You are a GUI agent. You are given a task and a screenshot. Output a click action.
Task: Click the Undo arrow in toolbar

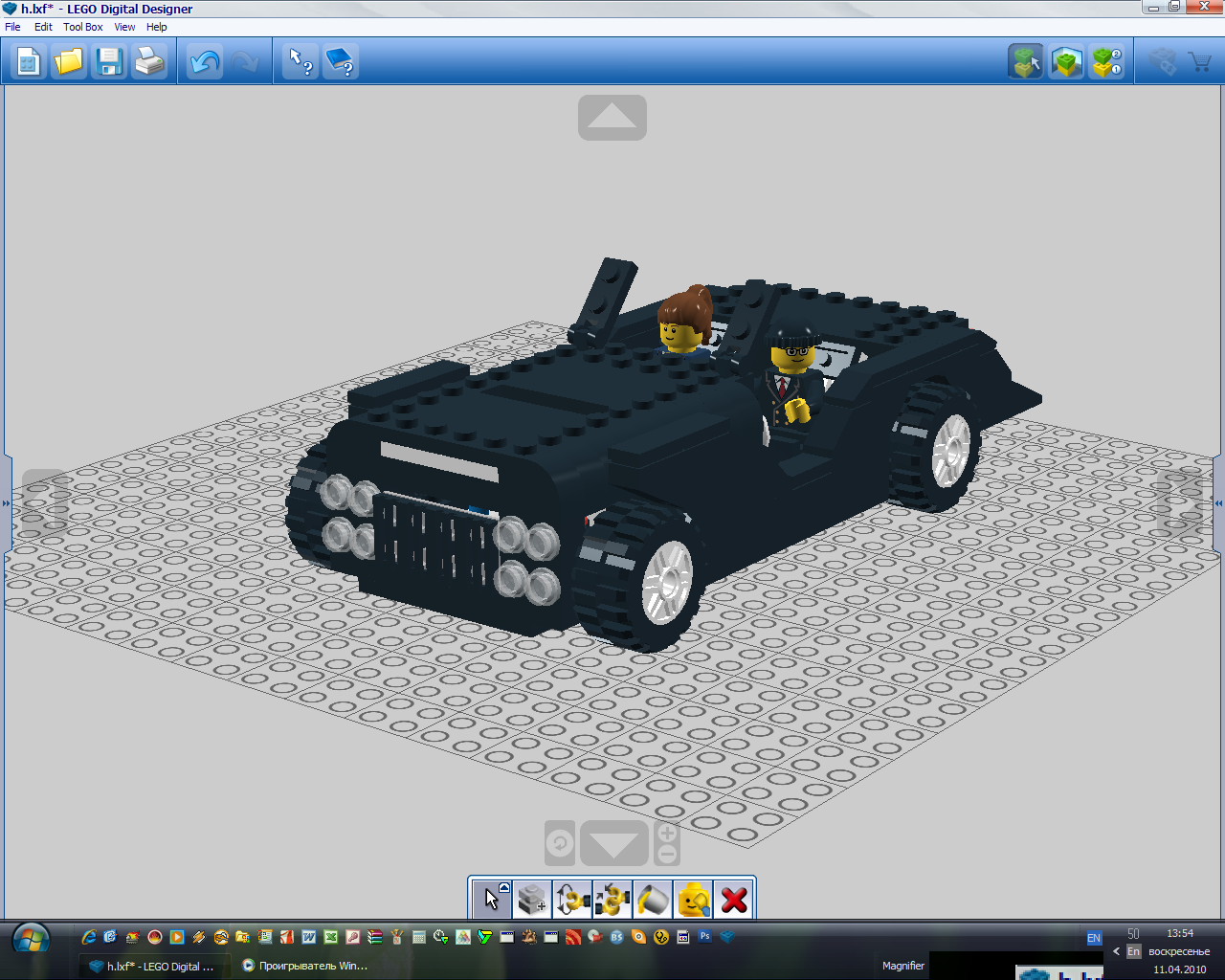tap(205, 63)
